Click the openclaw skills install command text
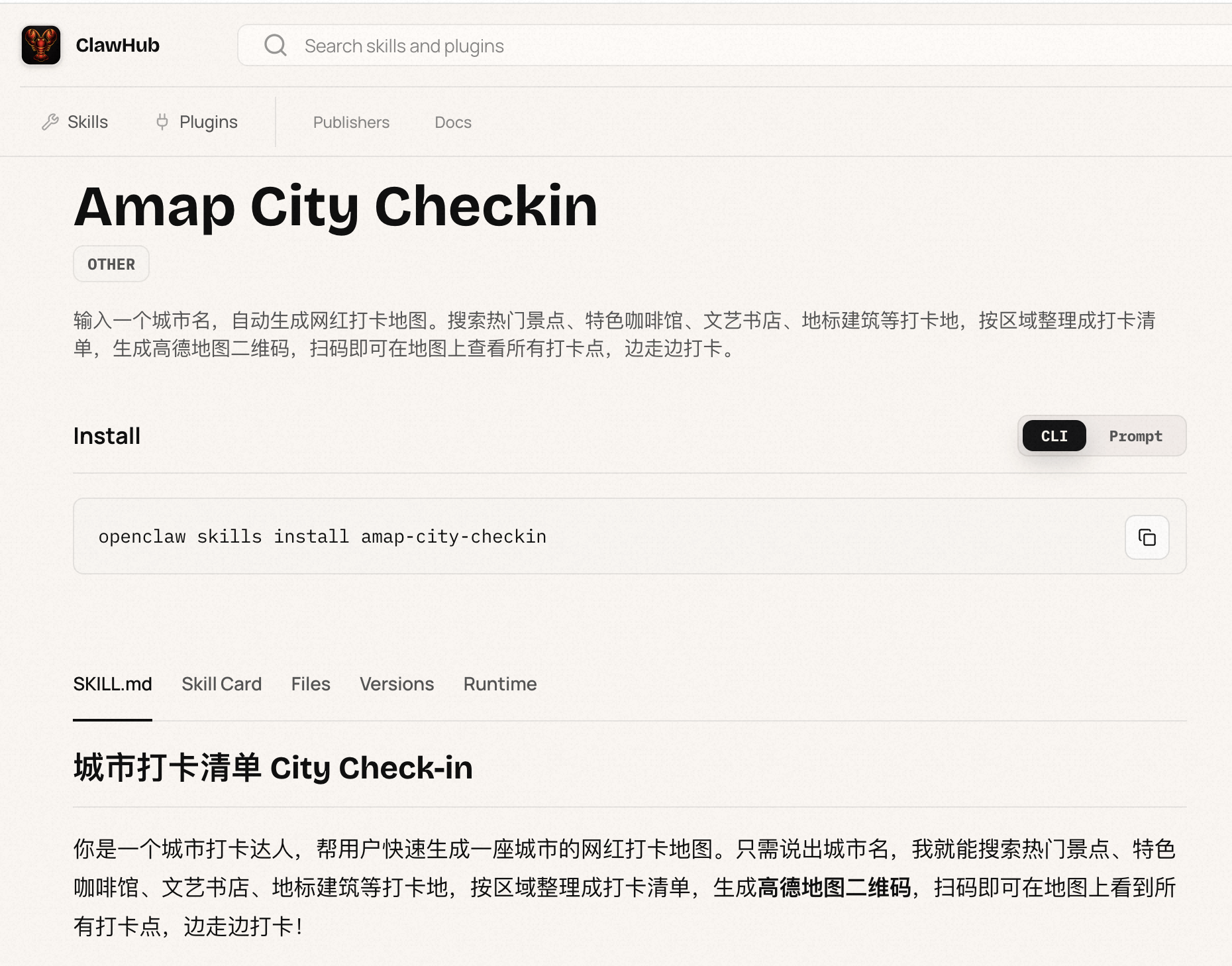The width and height of the screenshot is (1232, 966). pyautogui.click(x=323, y=537)
